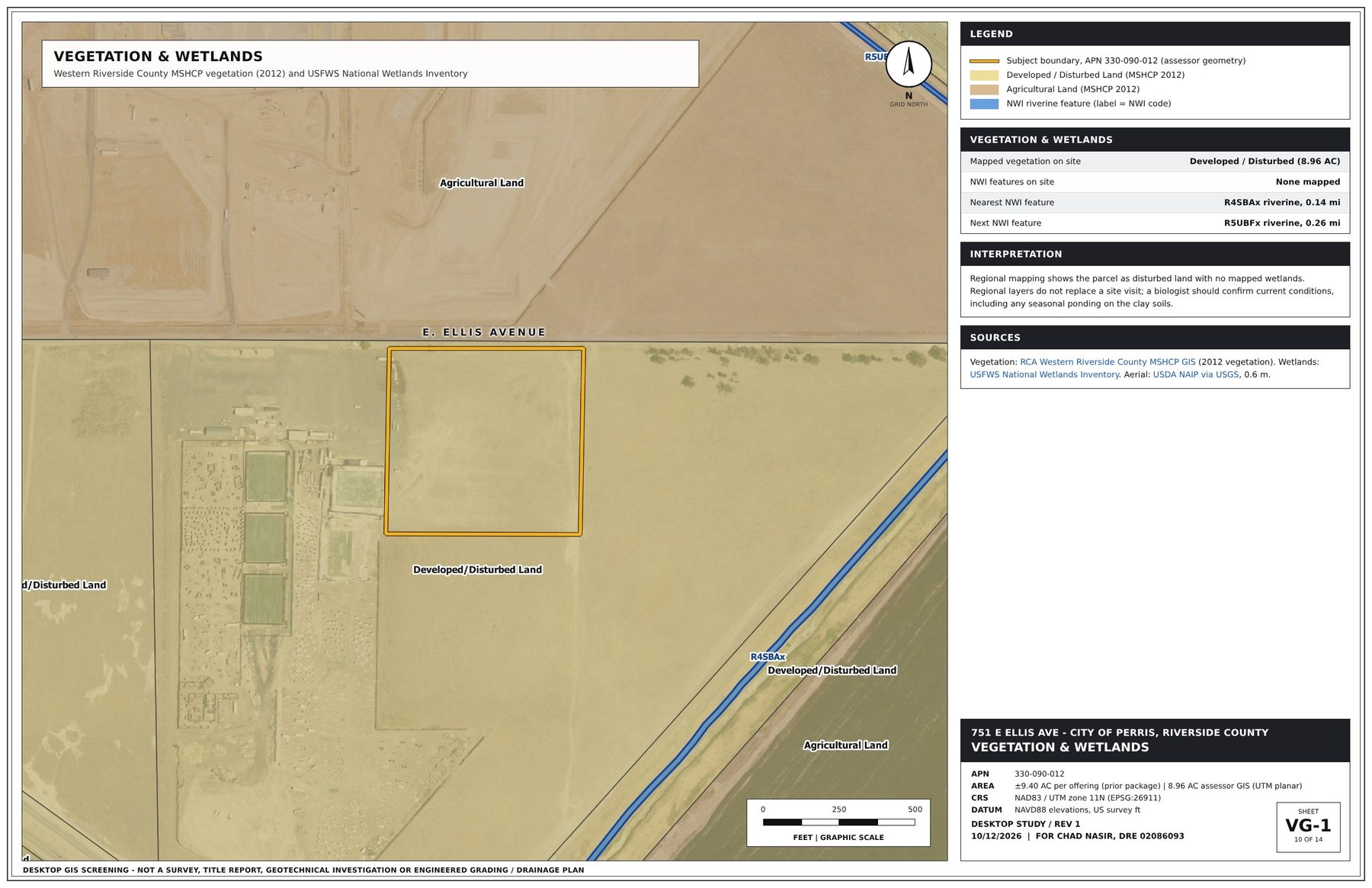1372x888 pixels.
Task: Click the VEGETATION & WETLANDS map title
Action: tap(158, 56)
